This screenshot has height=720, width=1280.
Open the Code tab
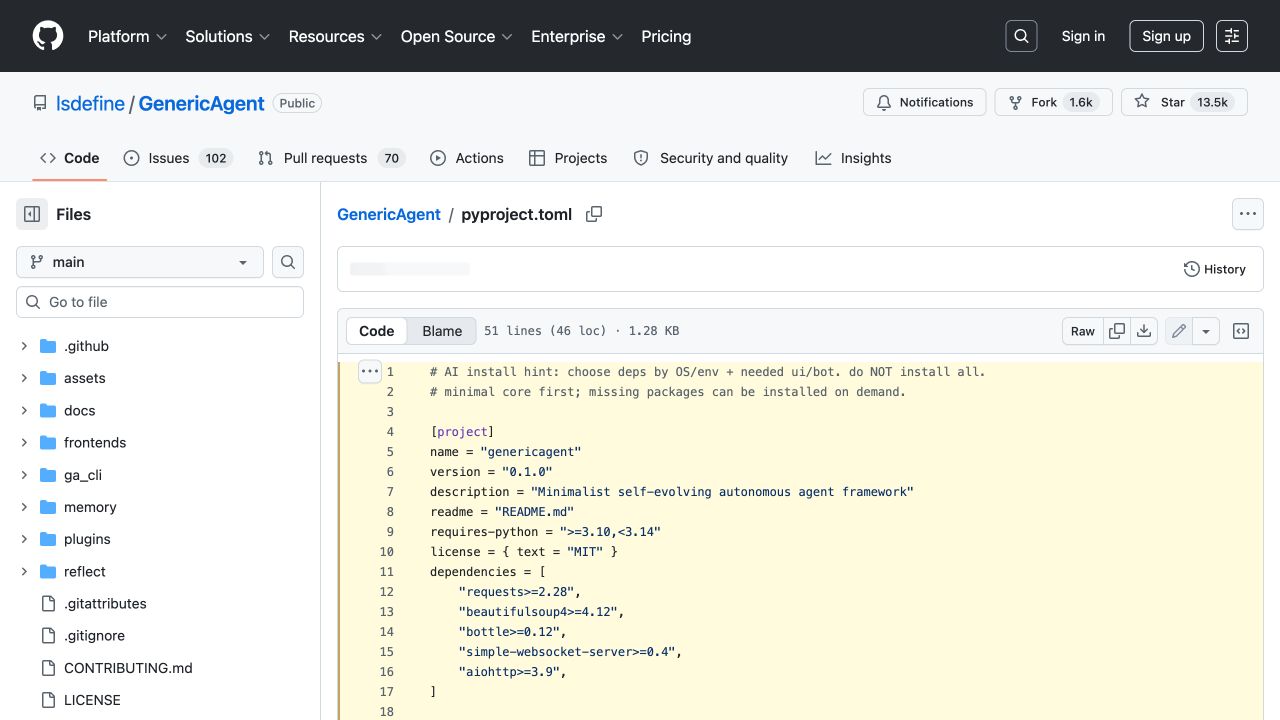point(70,158)
